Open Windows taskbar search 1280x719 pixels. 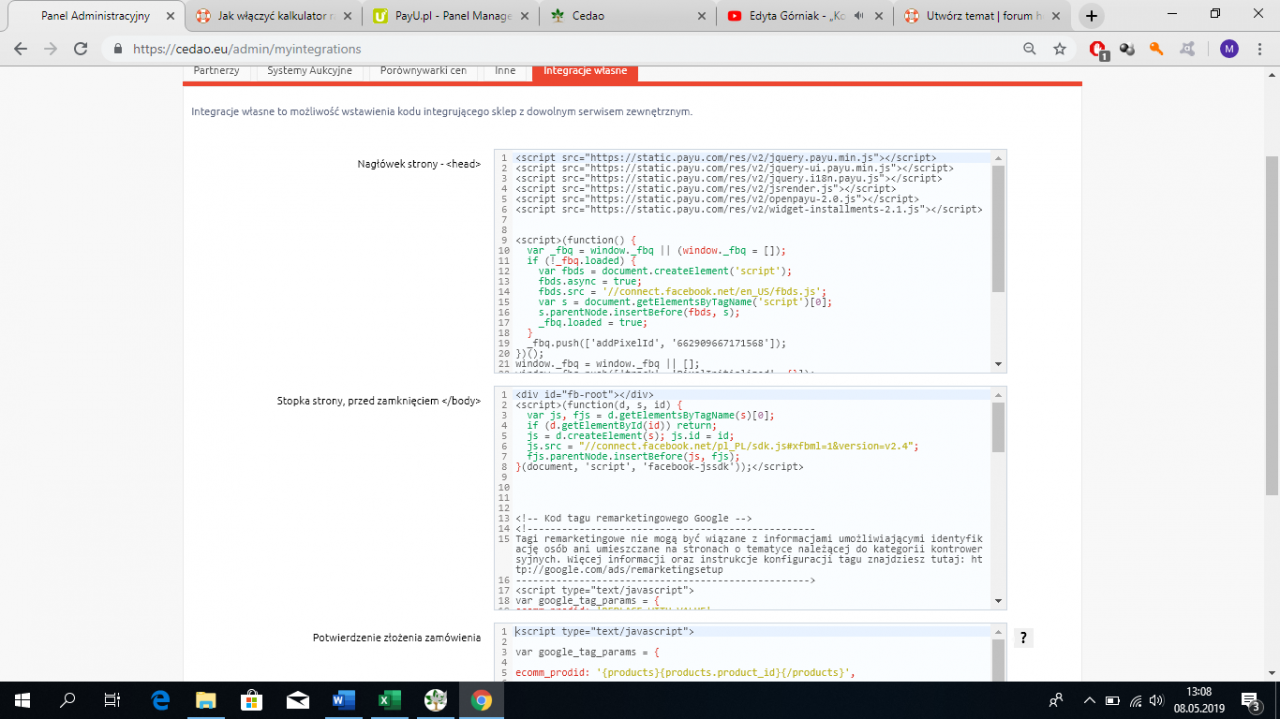[x=68, y=700]
